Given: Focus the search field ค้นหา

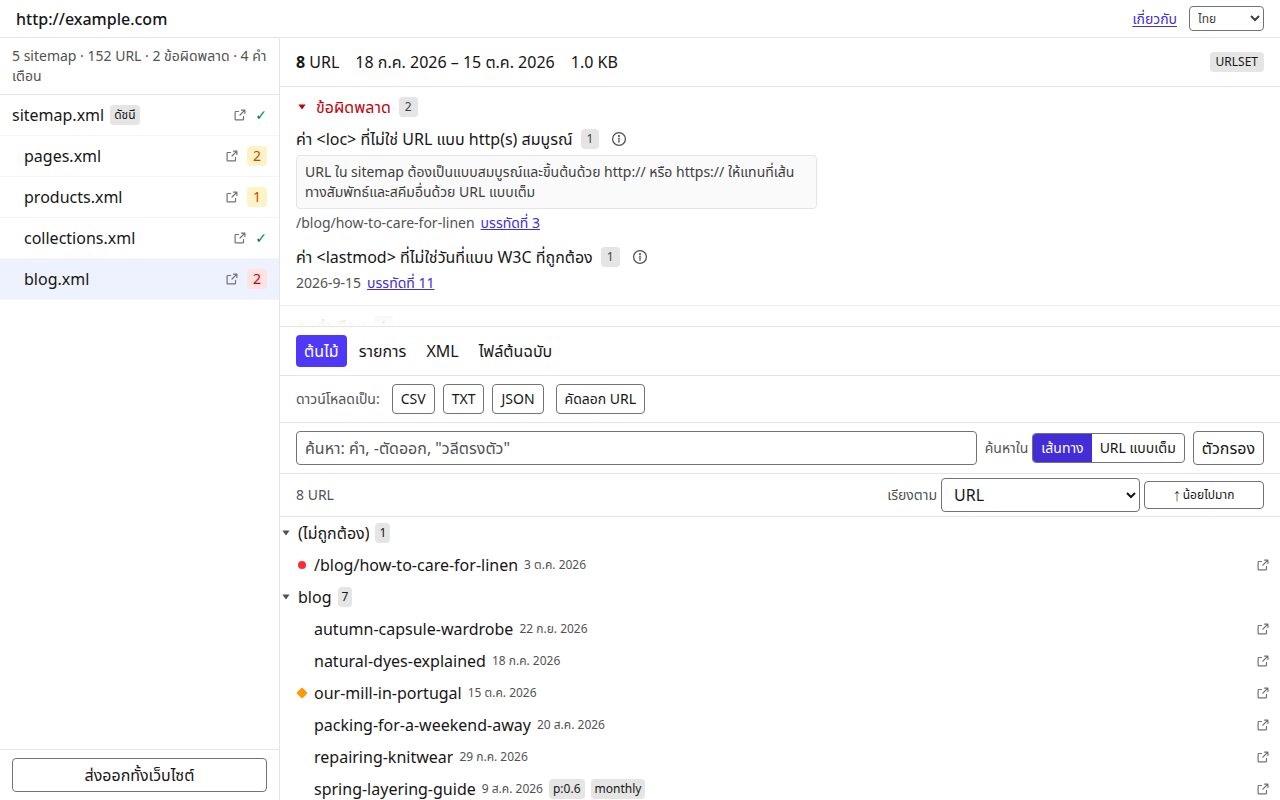Looking at the screenshot, I should point(636,448).
